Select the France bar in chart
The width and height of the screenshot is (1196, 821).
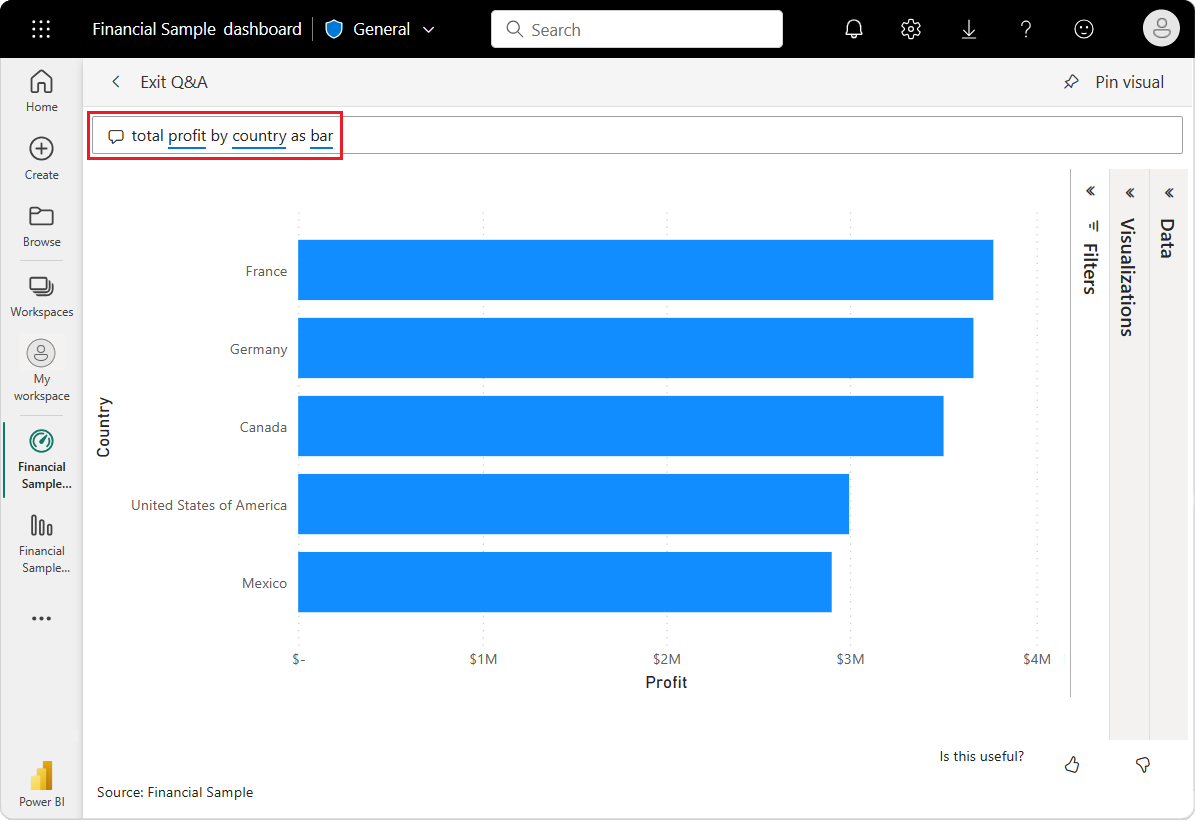pos(645,270)
